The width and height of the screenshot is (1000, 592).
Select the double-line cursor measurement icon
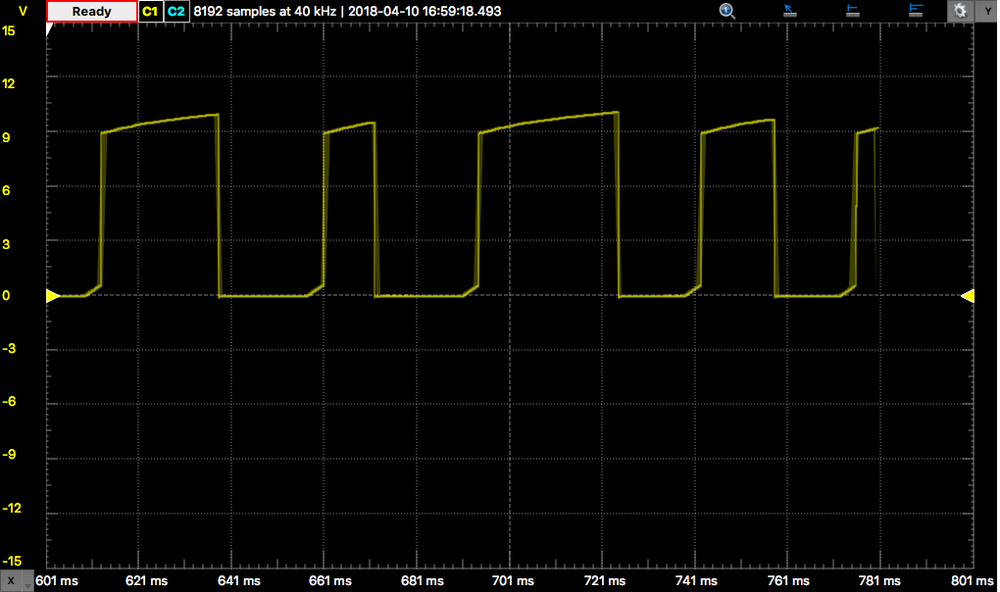[x=915, y=11]
